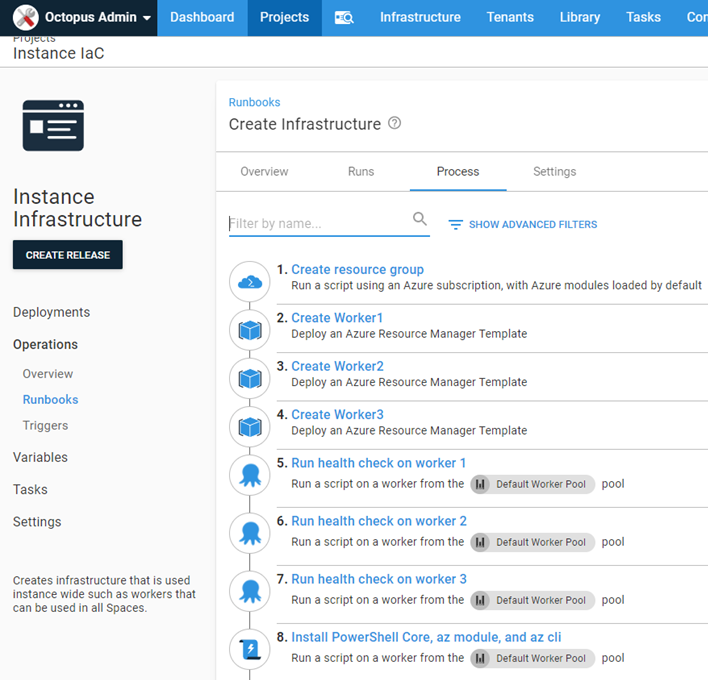
Task: Select Variables in the left sidebar
Action: pos(40,457)
